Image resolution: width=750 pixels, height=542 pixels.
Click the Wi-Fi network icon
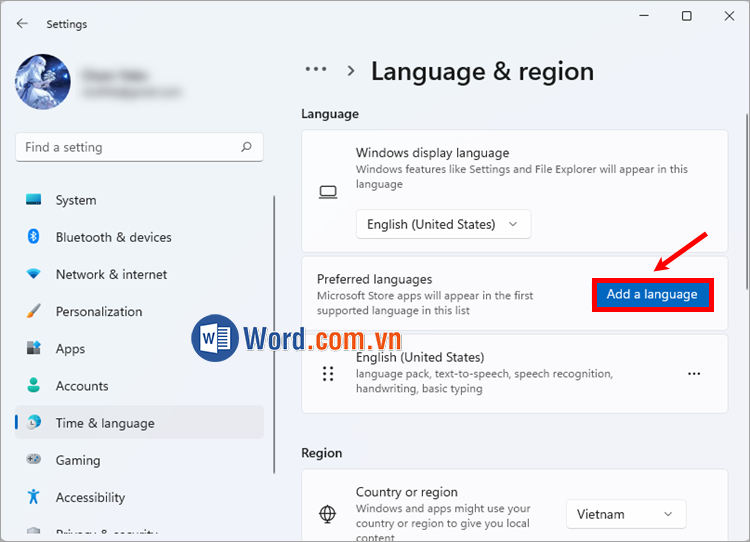33,274
